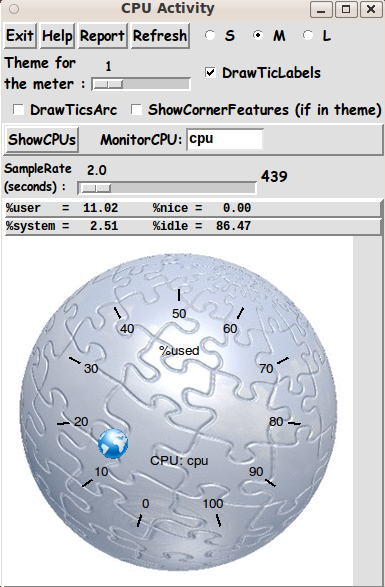Viewport: 385px width, 587px height.
Task: Click the blue globe pointer icon
Action: click(113, 444)
